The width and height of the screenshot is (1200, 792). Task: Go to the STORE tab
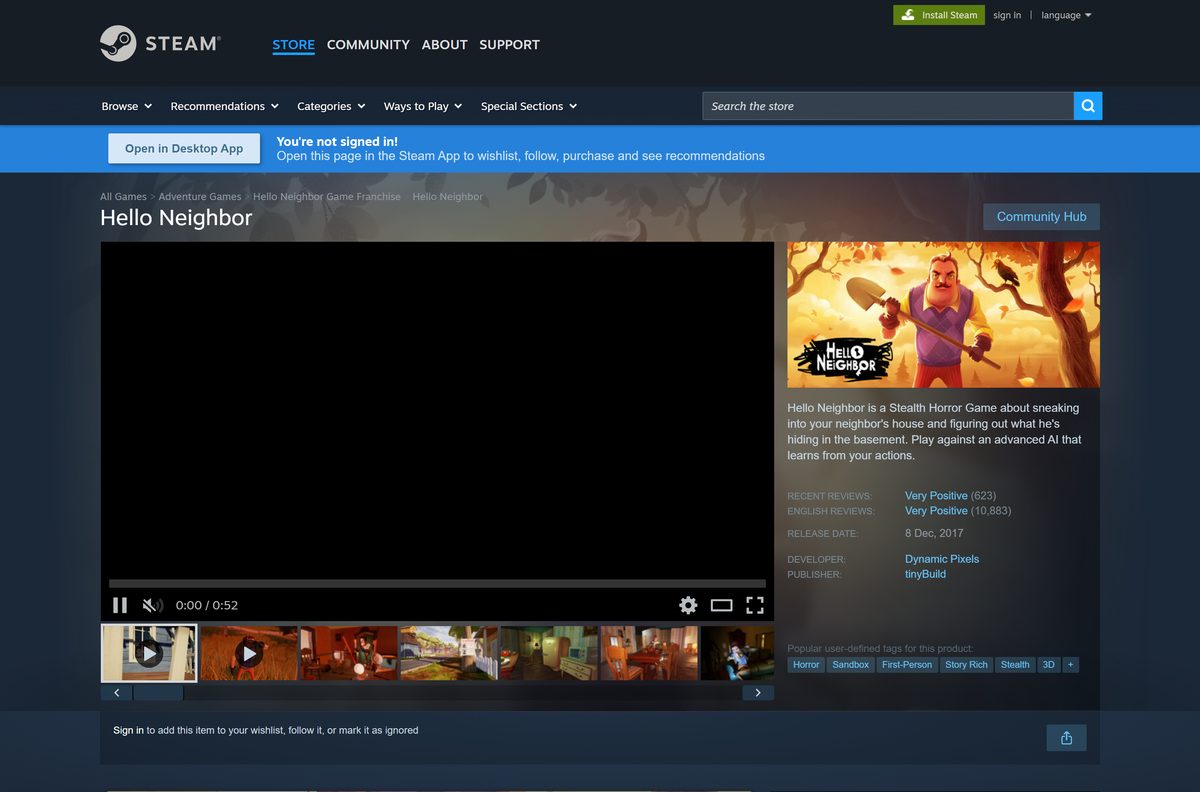click(x=293, y=45)
